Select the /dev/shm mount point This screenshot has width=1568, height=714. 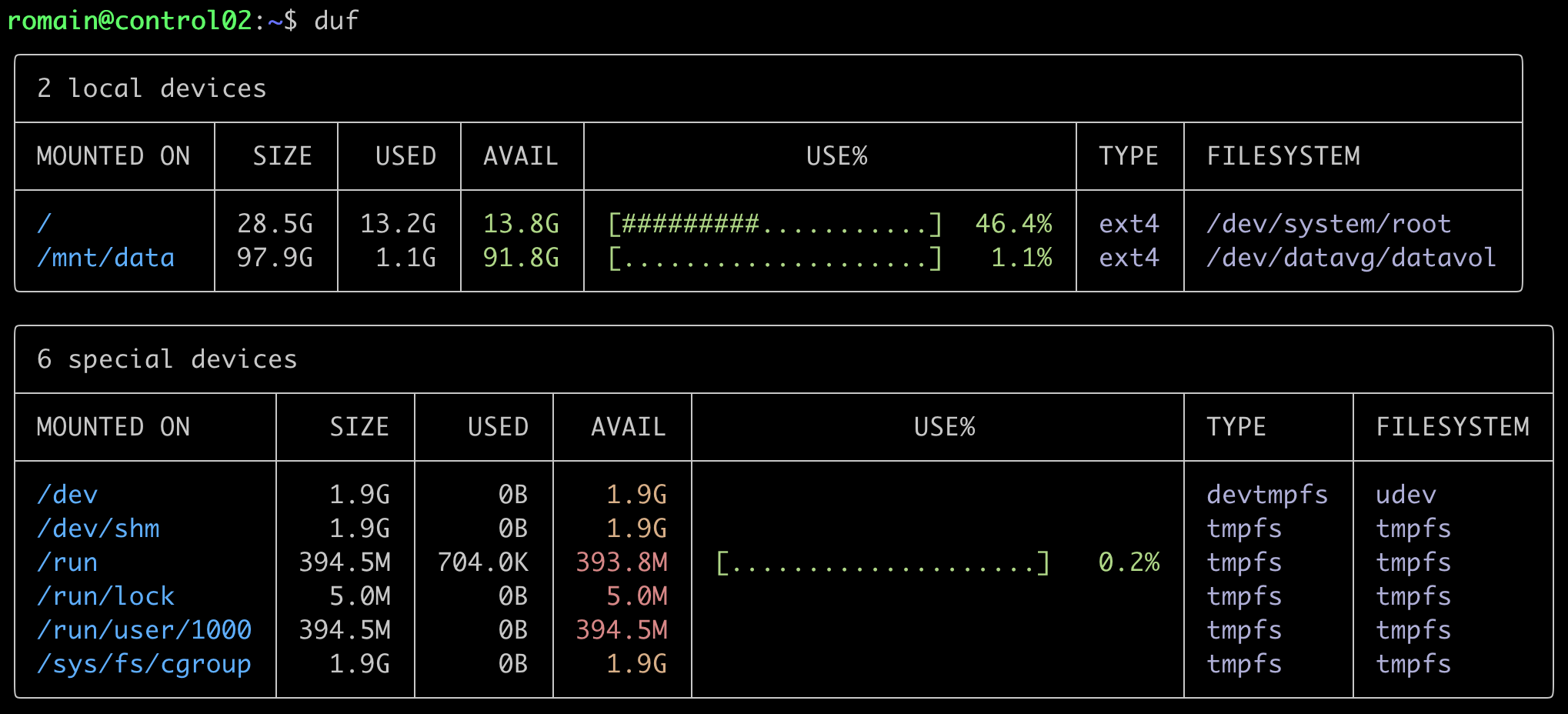(98, 529)
